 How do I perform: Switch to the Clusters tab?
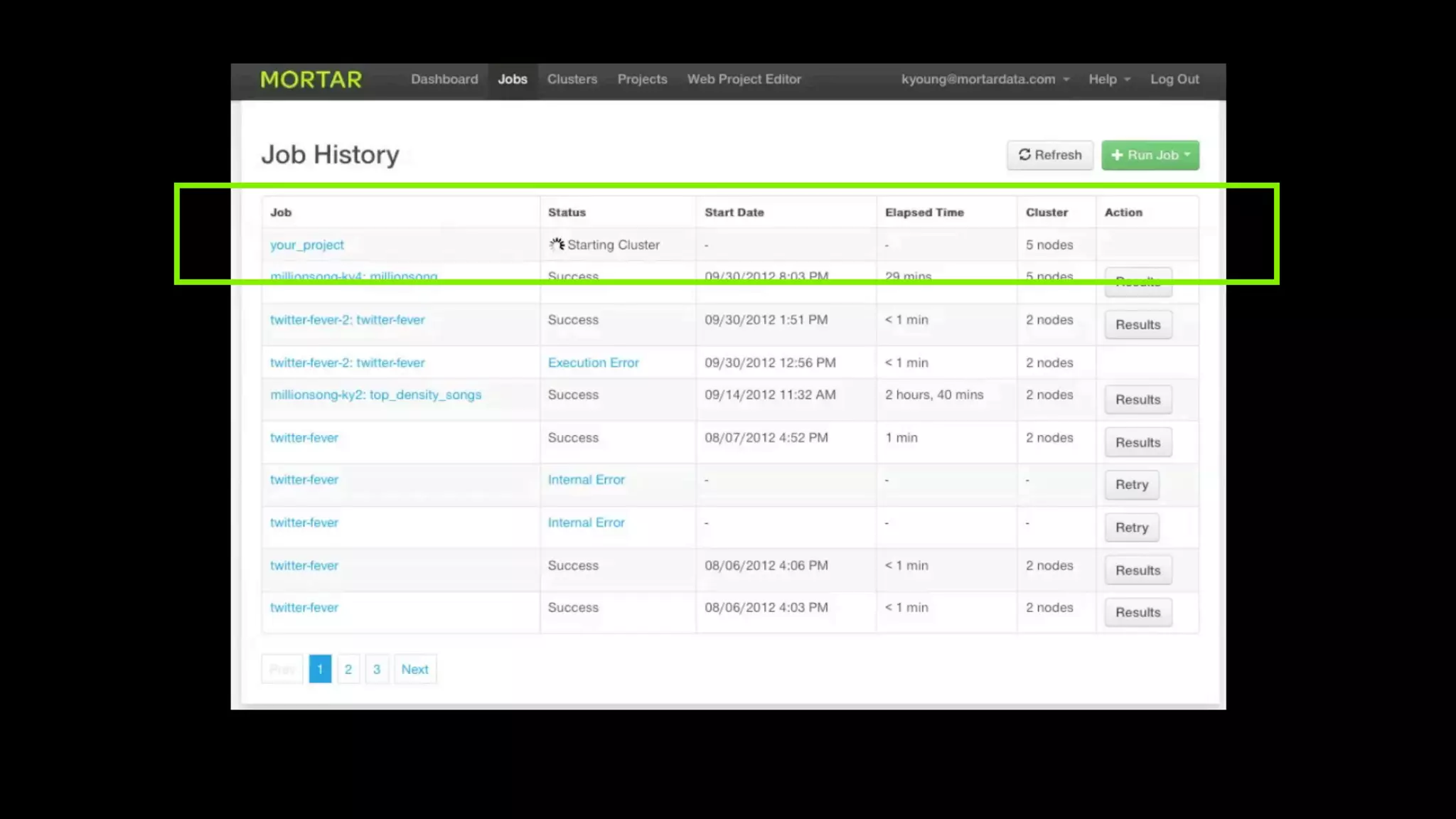pos(572,80)
